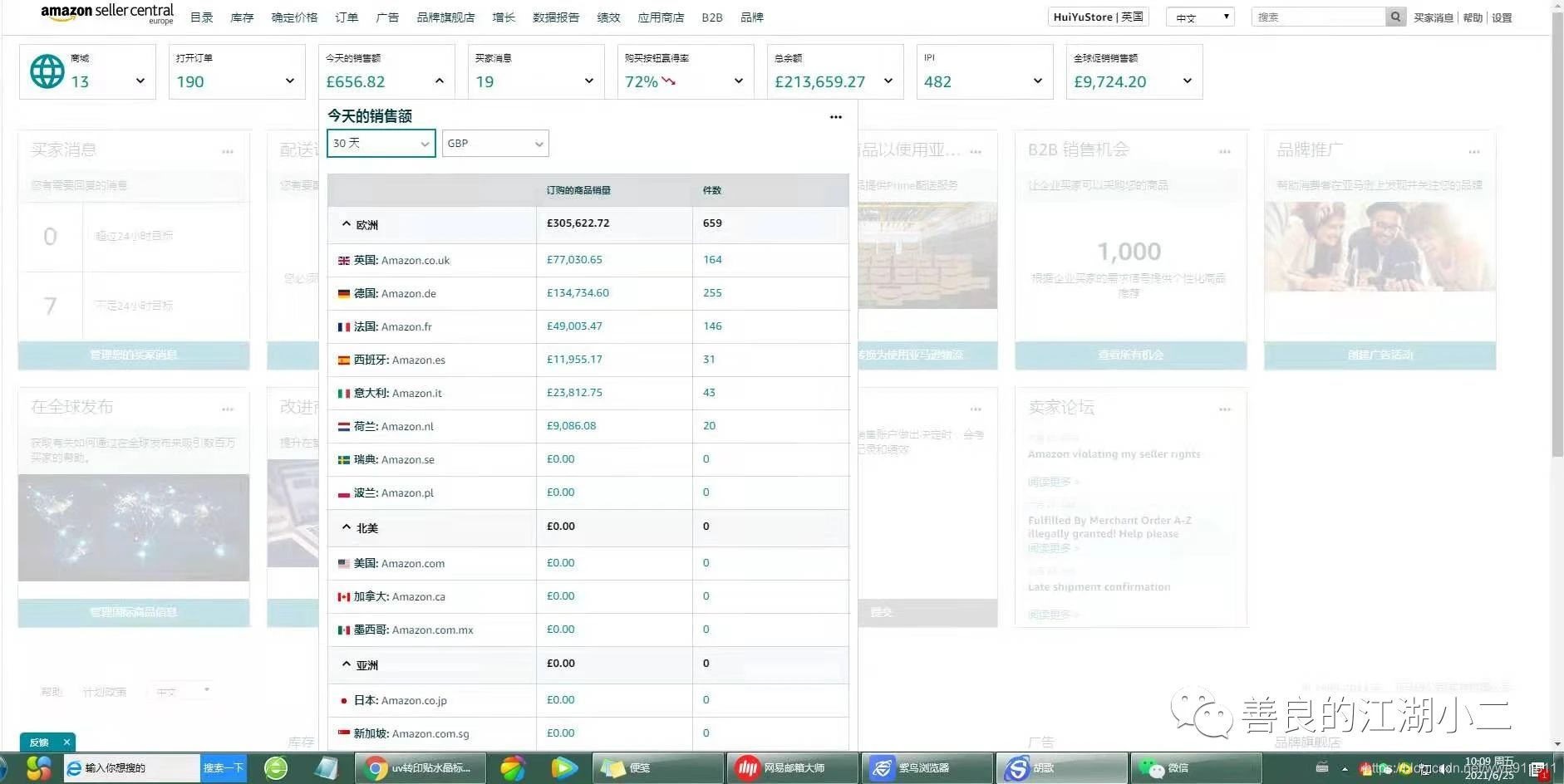This screenshot has width=1564, height=784.
Task: Click the France units count 146
Action: 712,326
